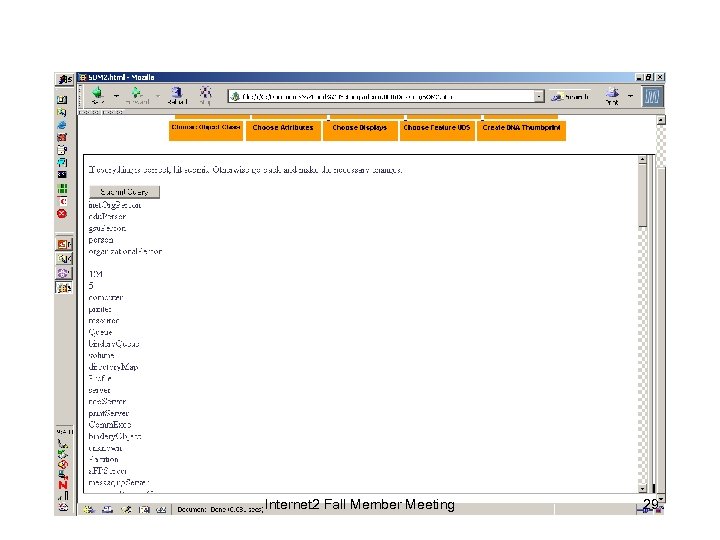Click the red circle X icon in sidebar
Screen dimensions: 720x540
click(62, 214)
